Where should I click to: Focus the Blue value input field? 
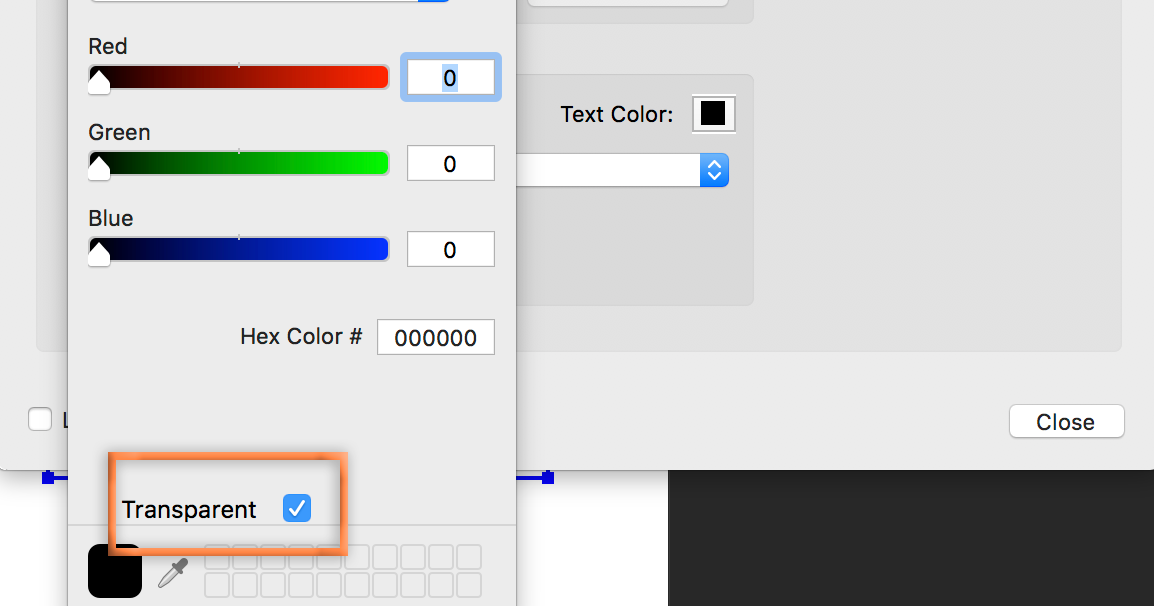(x=450, y=250)
